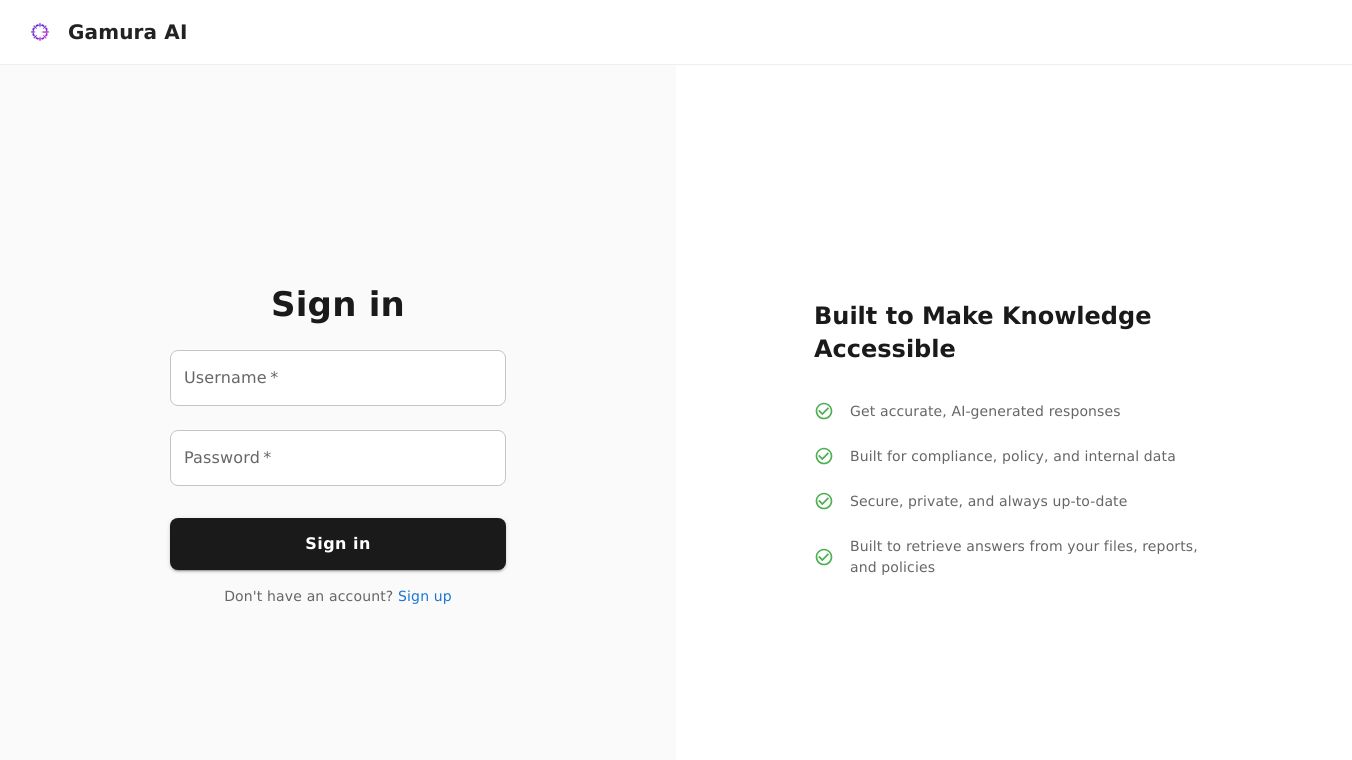Click the large Sign in heading
The width and height of the screenshot is (1352, 760).
[338, 304]
